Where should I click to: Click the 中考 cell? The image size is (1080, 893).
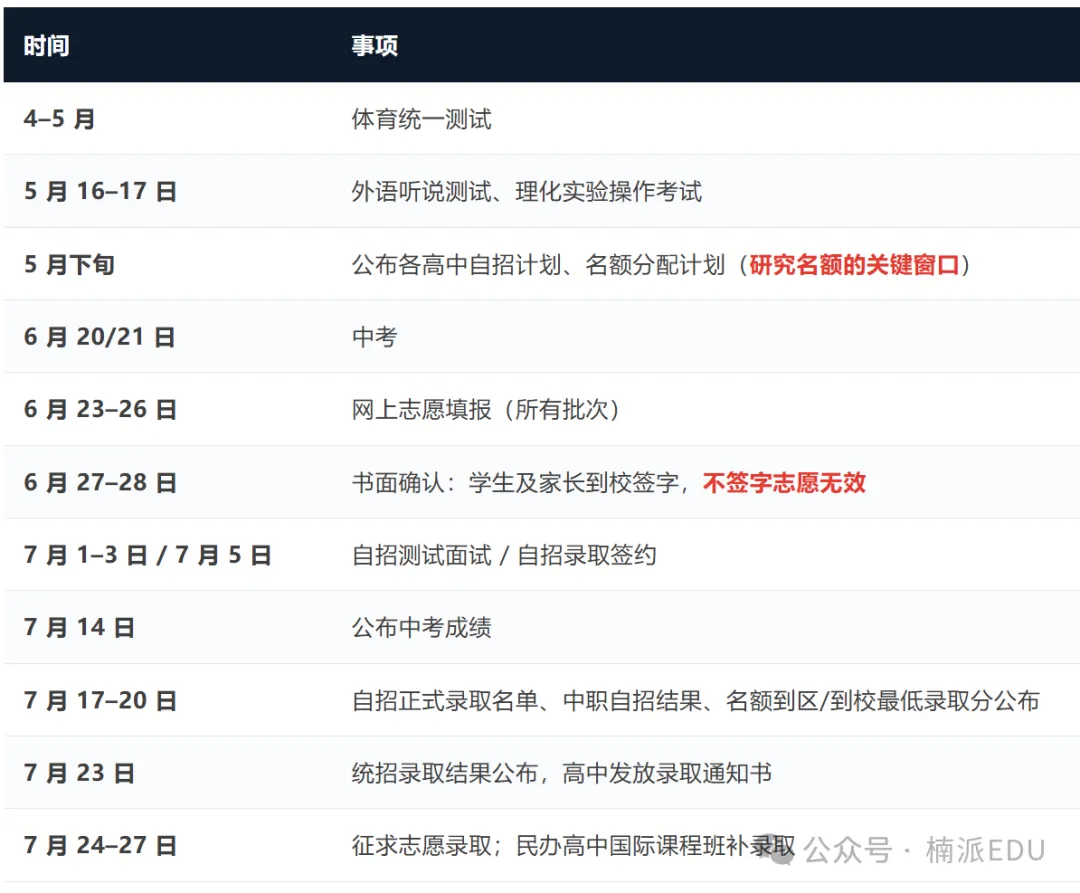374,337
